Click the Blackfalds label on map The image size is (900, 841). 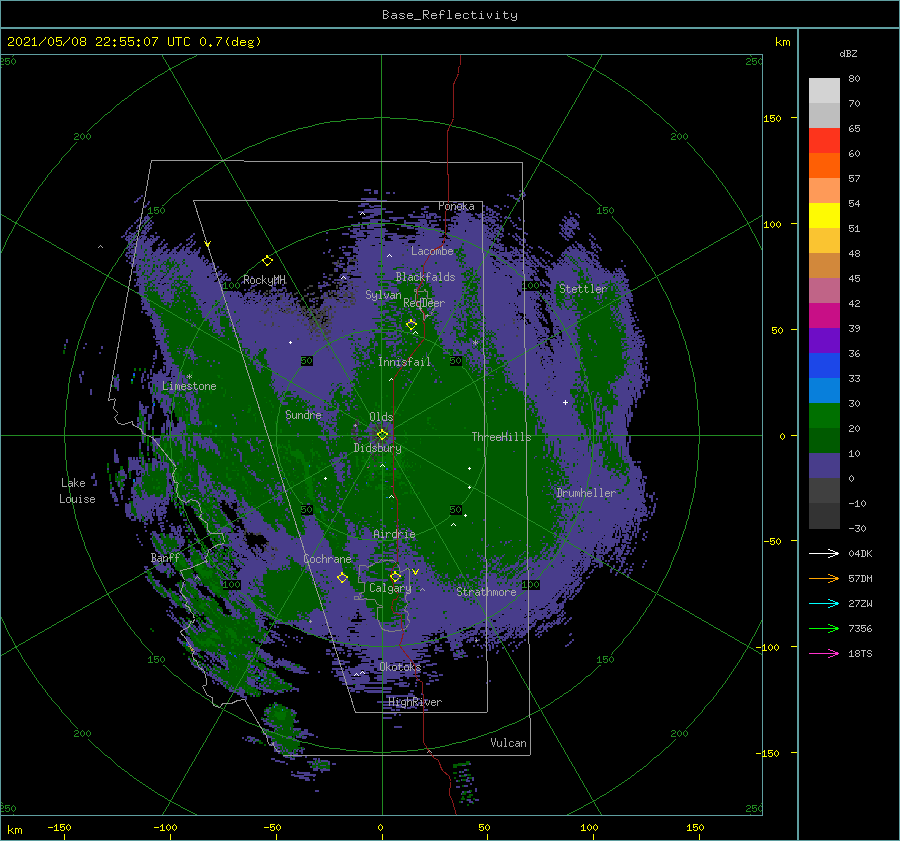pos(425,277)
